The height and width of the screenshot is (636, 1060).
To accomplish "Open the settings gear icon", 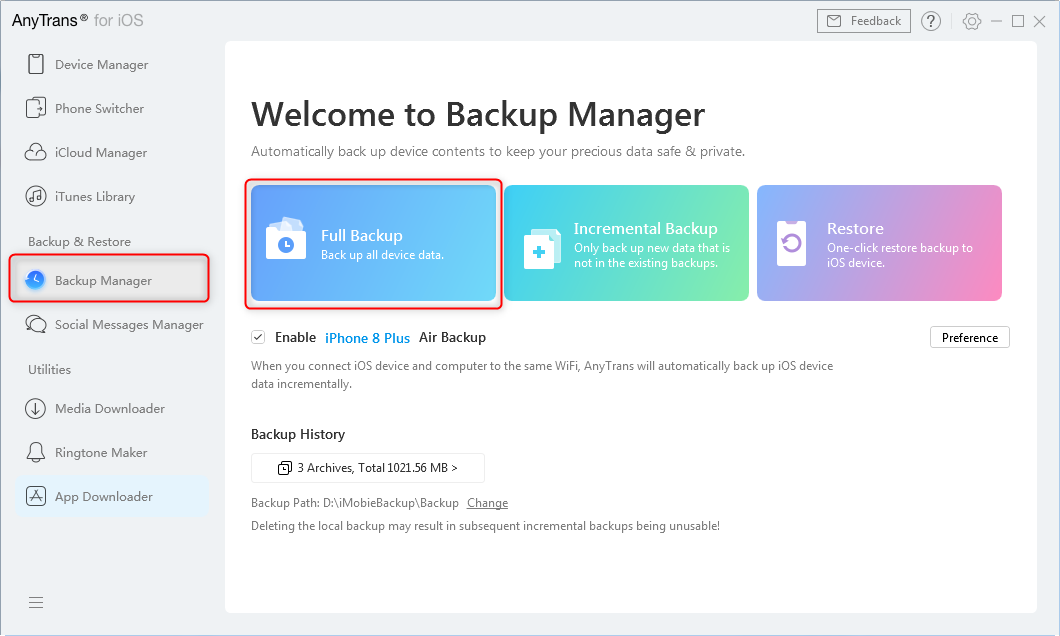I will [971, 21].
